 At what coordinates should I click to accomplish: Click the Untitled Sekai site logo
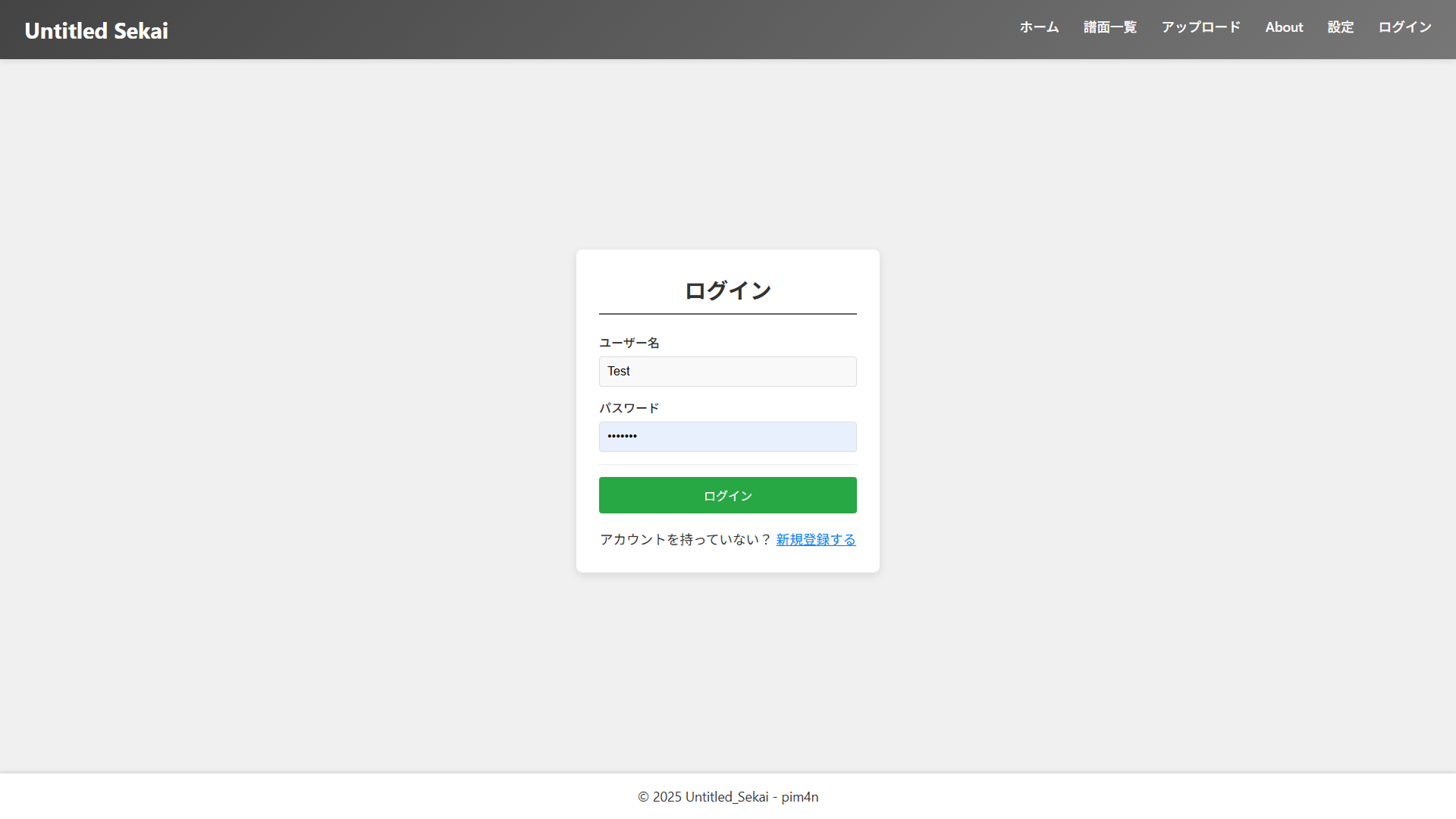(x=96, y=30)
